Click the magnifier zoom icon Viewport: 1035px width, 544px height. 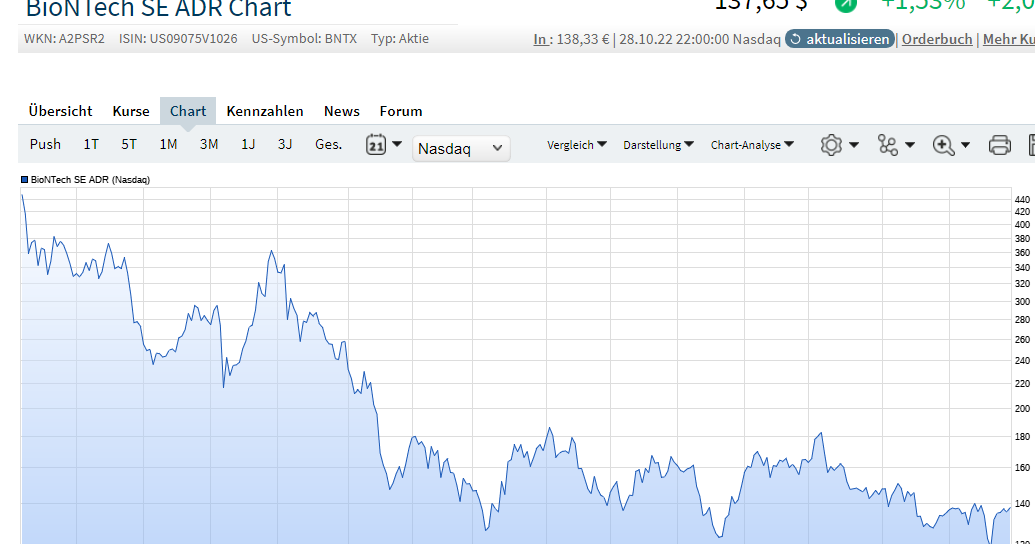pos(943,145)
